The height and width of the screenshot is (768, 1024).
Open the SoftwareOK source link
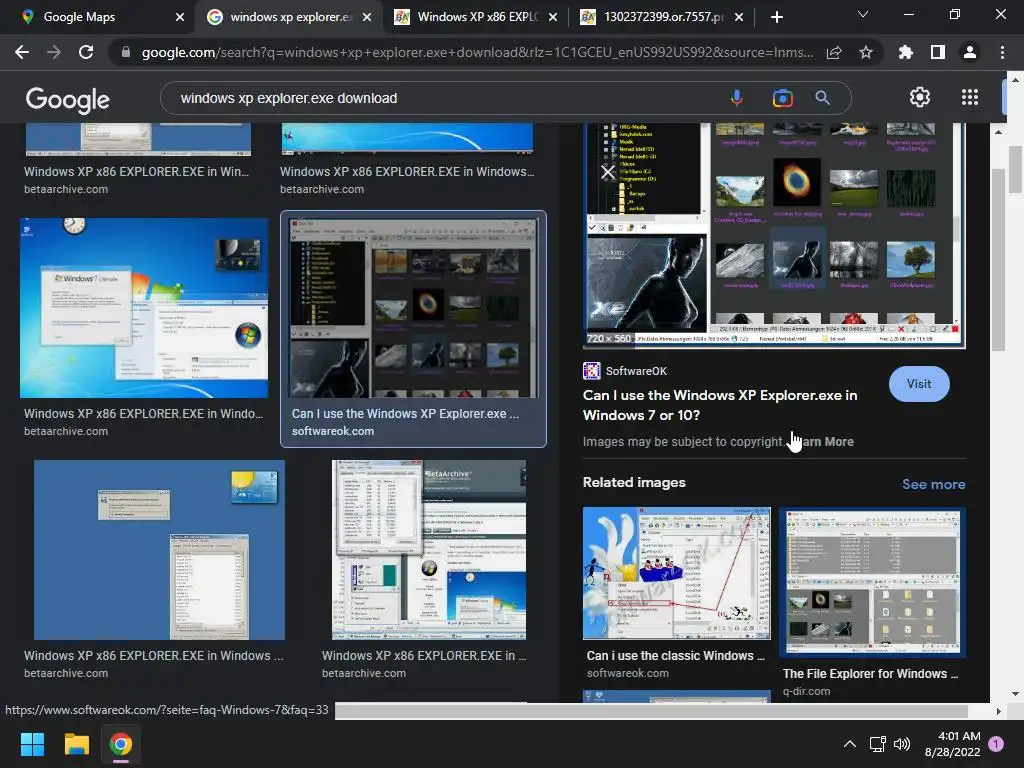(625, 371)
